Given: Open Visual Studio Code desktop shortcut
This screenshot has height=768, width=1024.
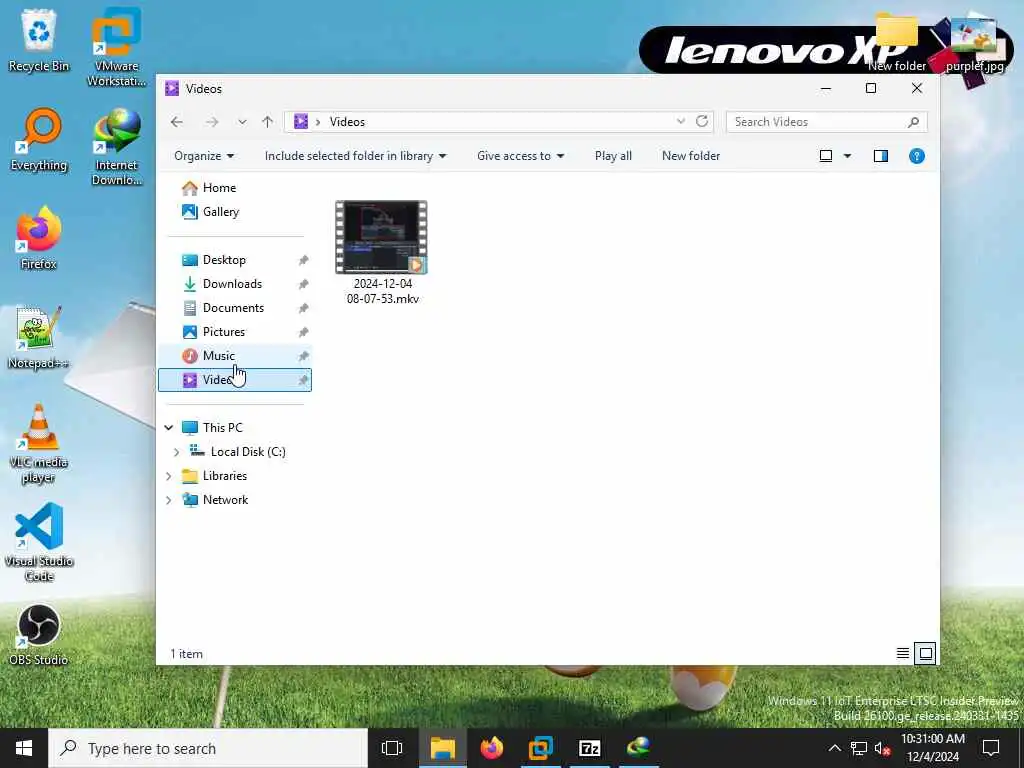Looking at the screenshot, I should (39, 542).
